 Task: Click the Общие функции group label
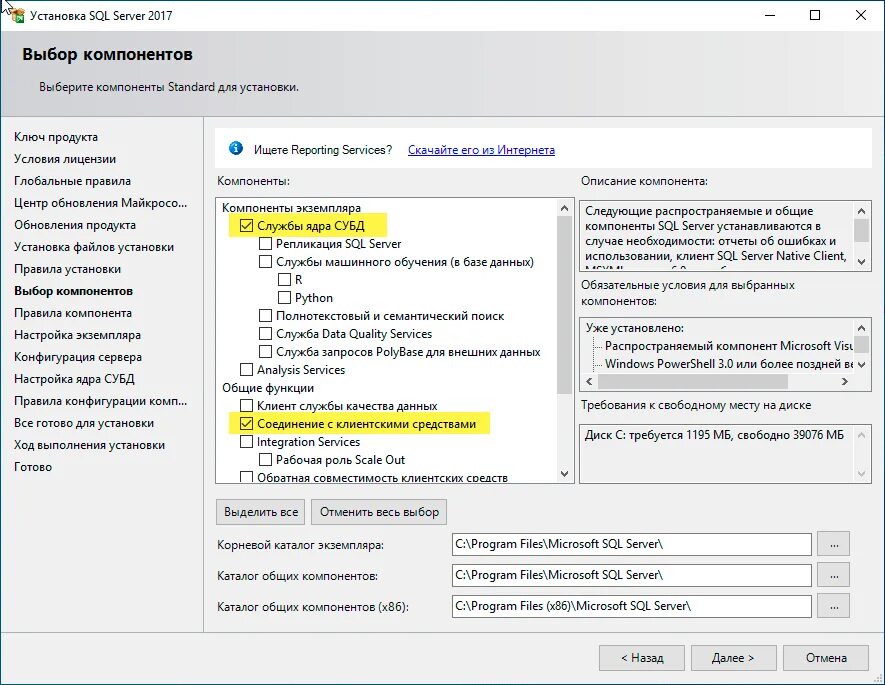268,388
